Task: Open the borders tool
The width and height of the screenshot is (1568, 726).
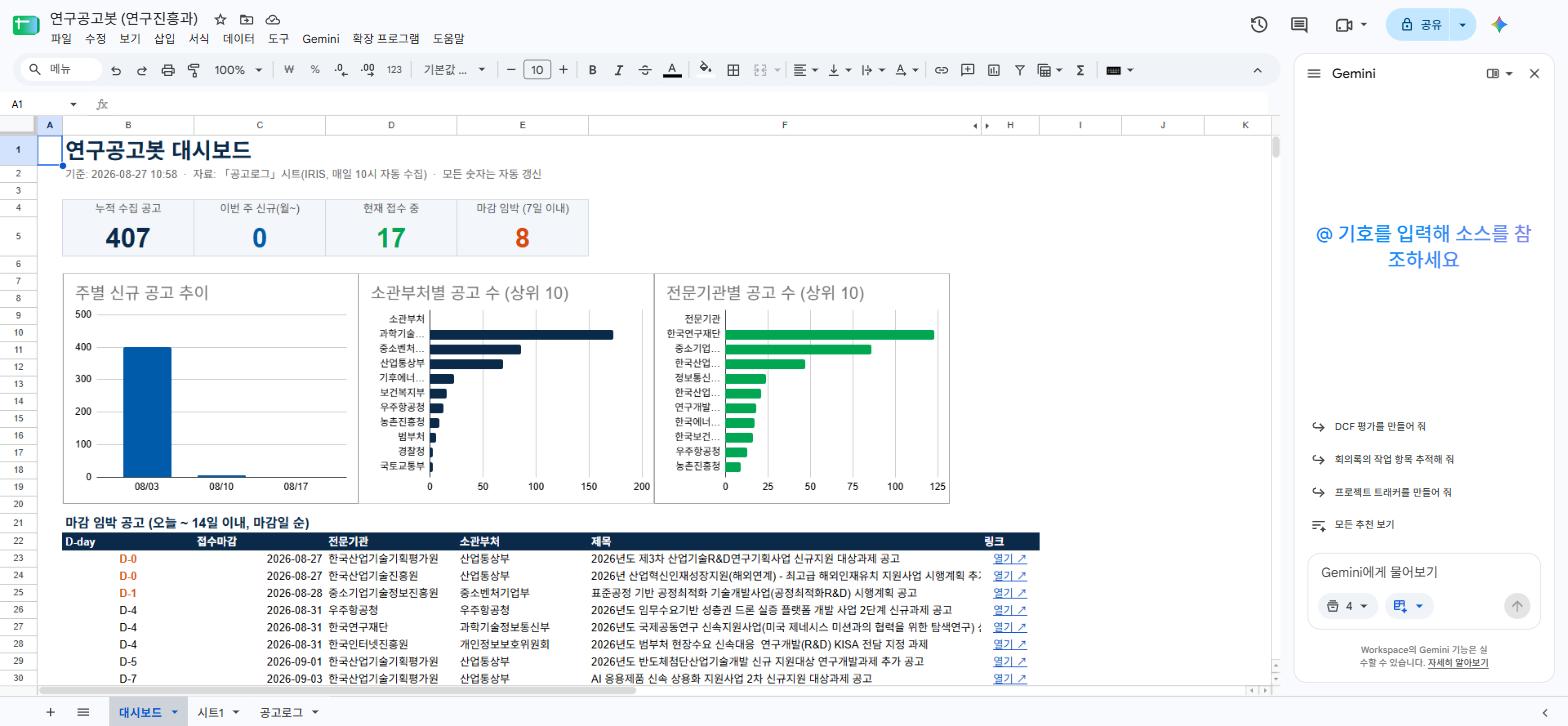Action: coord(733,70)
